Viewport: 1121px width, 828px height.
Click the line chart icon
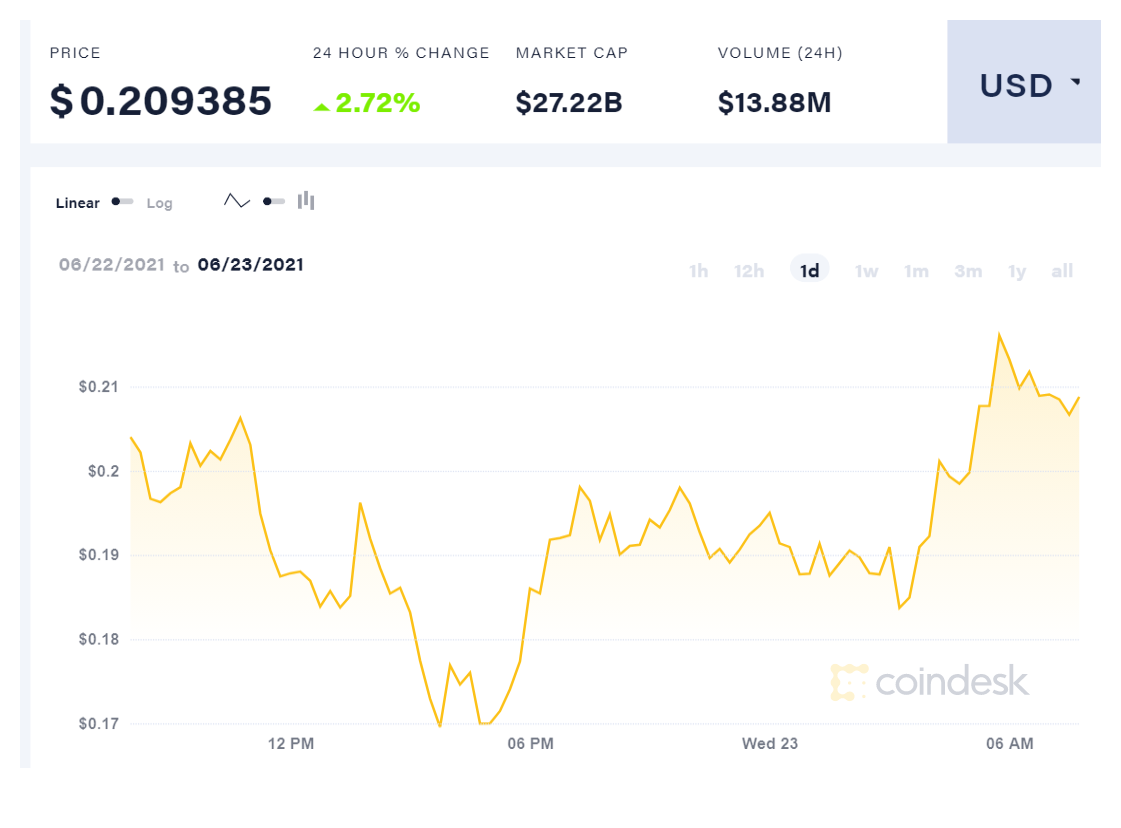pyautogui.click(x=237, y=201)
